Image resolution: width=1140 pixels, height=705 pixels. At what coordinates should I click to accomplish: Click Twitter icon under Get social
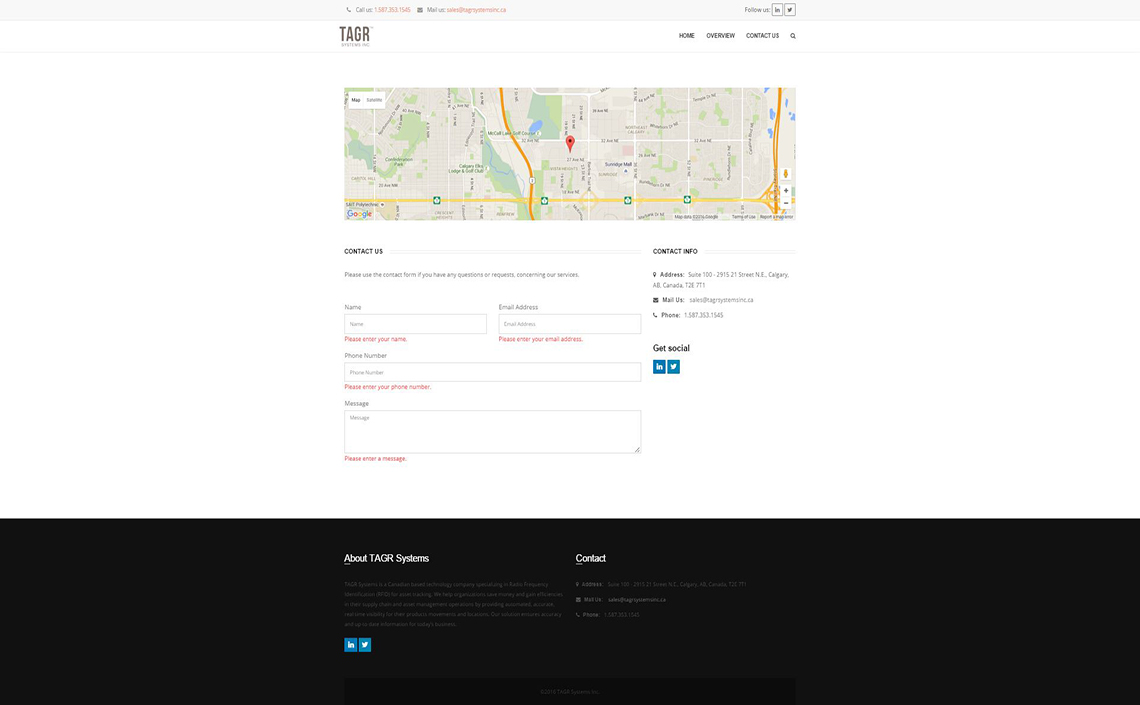(x=674, y=366)
